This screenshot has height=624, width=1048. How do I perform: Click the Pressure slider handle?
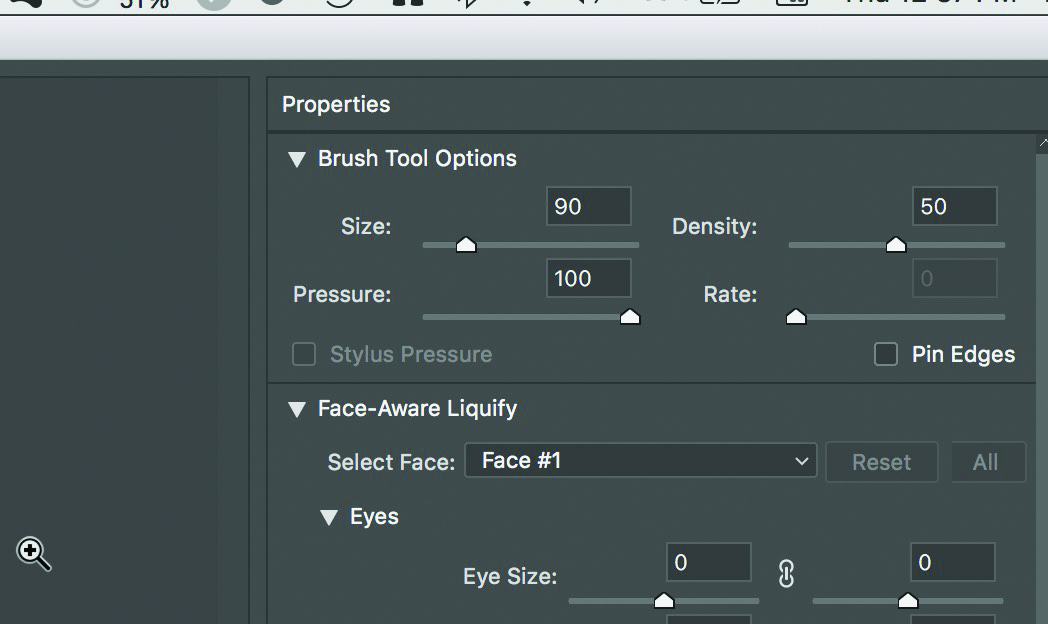tap(630, 317)
